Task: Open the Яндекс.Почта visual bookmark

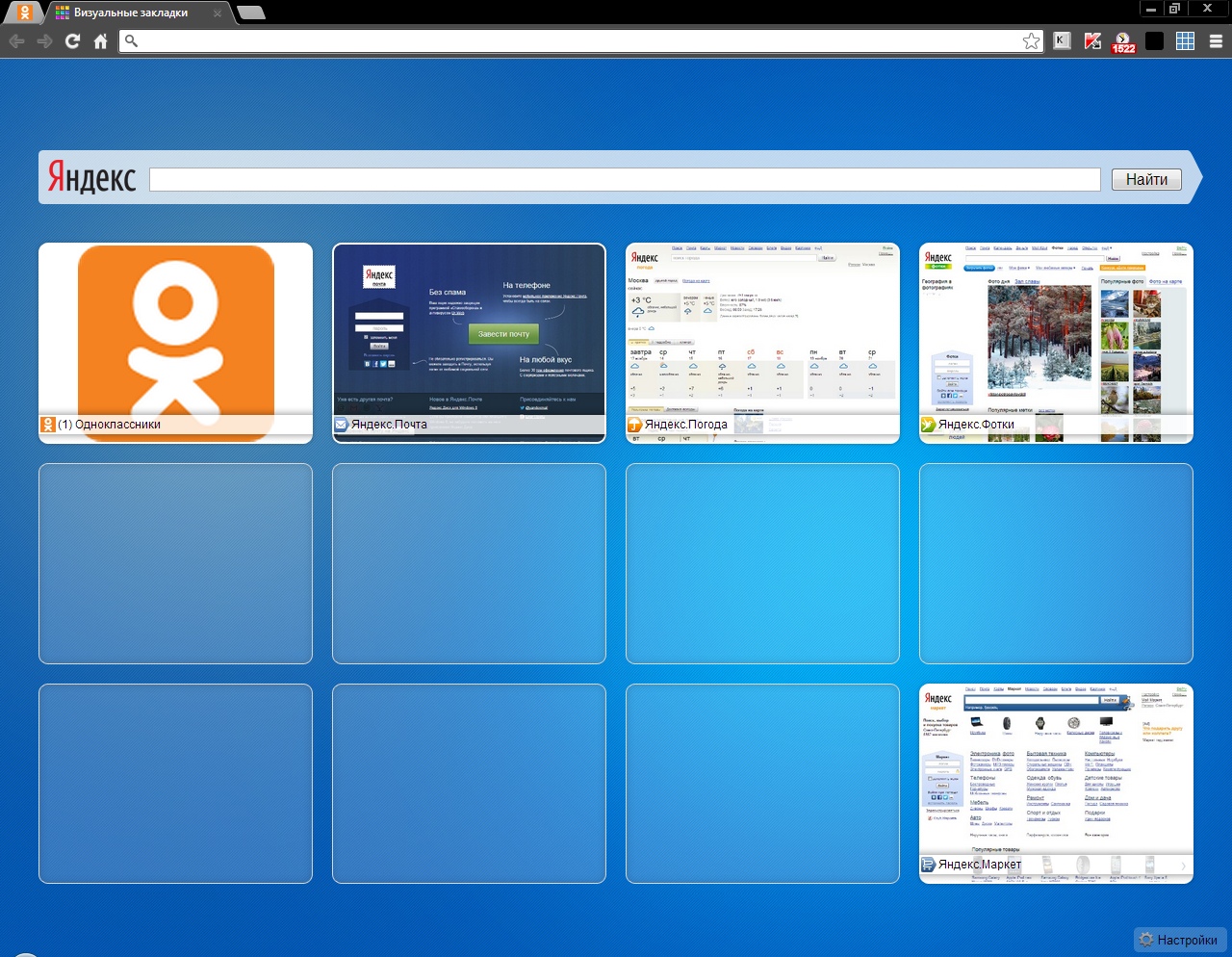Action: tap(469, 343)
